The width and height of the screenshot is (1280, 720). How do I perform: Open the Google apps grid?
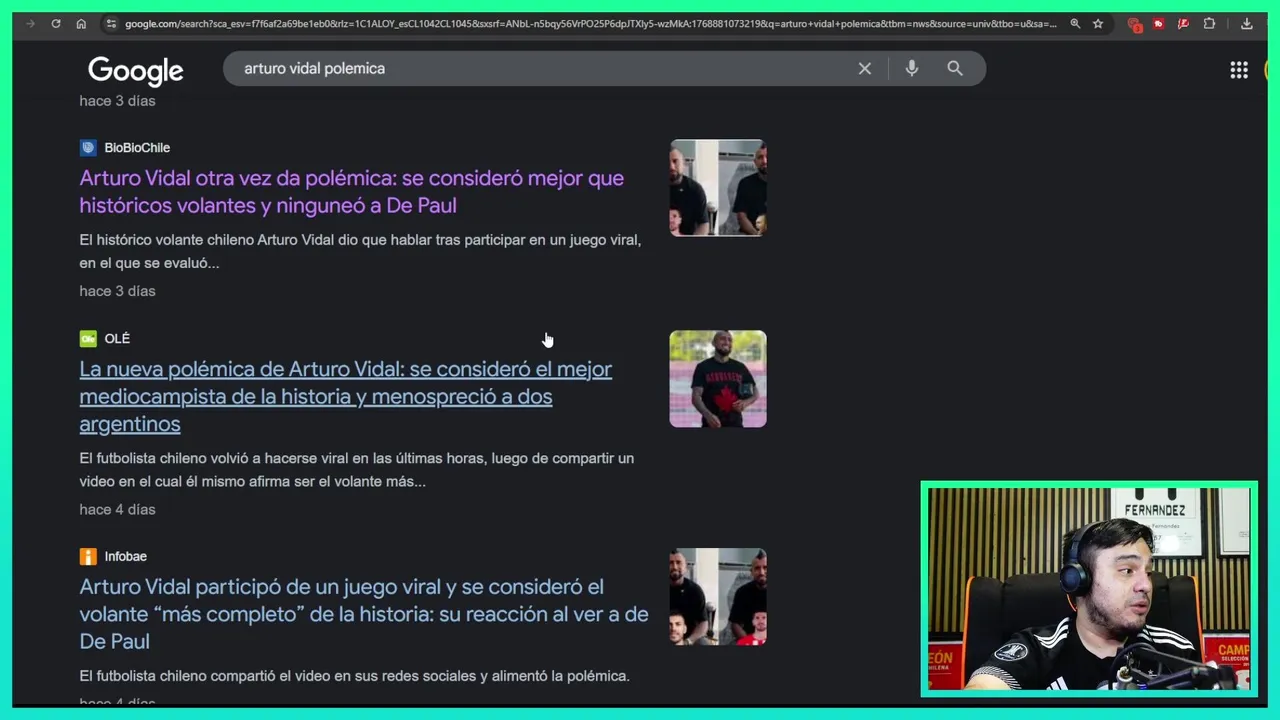tap(1239, 69)
